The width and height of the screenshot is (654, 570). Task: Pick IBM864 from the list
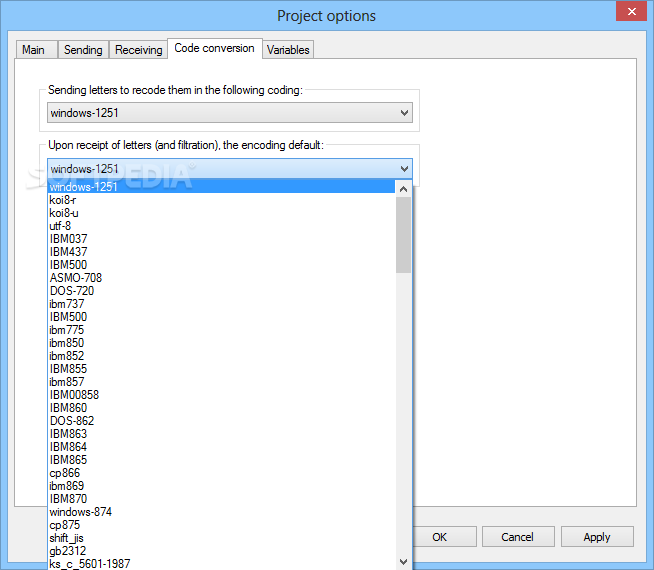[221, 447]
